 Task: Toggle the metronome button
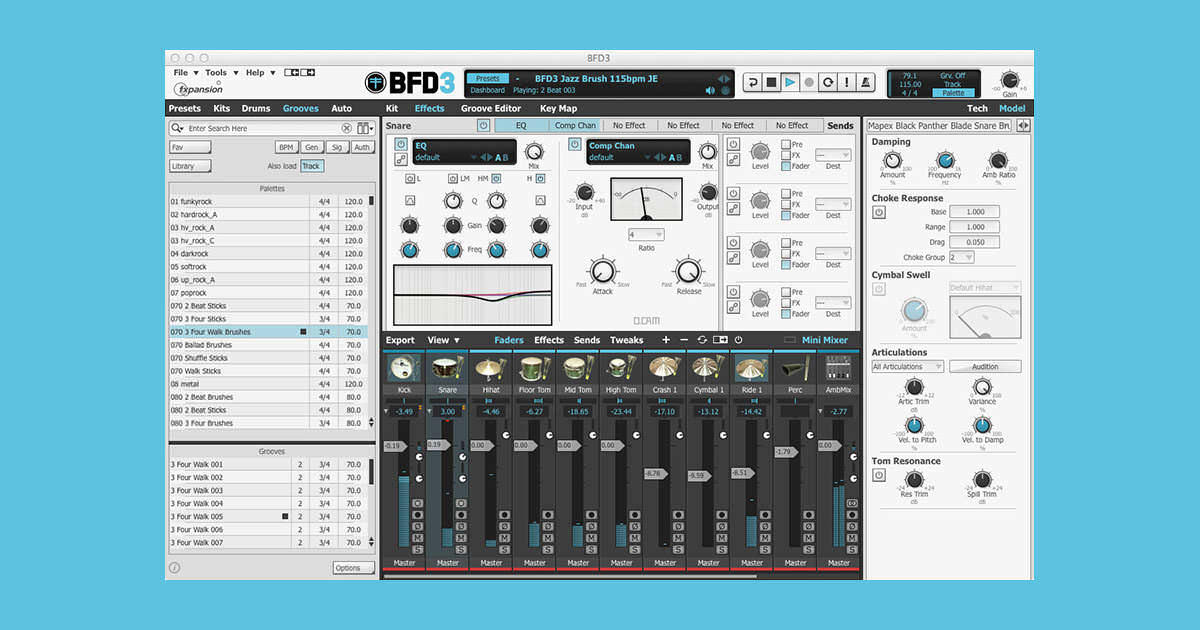(x=866, y=82)
